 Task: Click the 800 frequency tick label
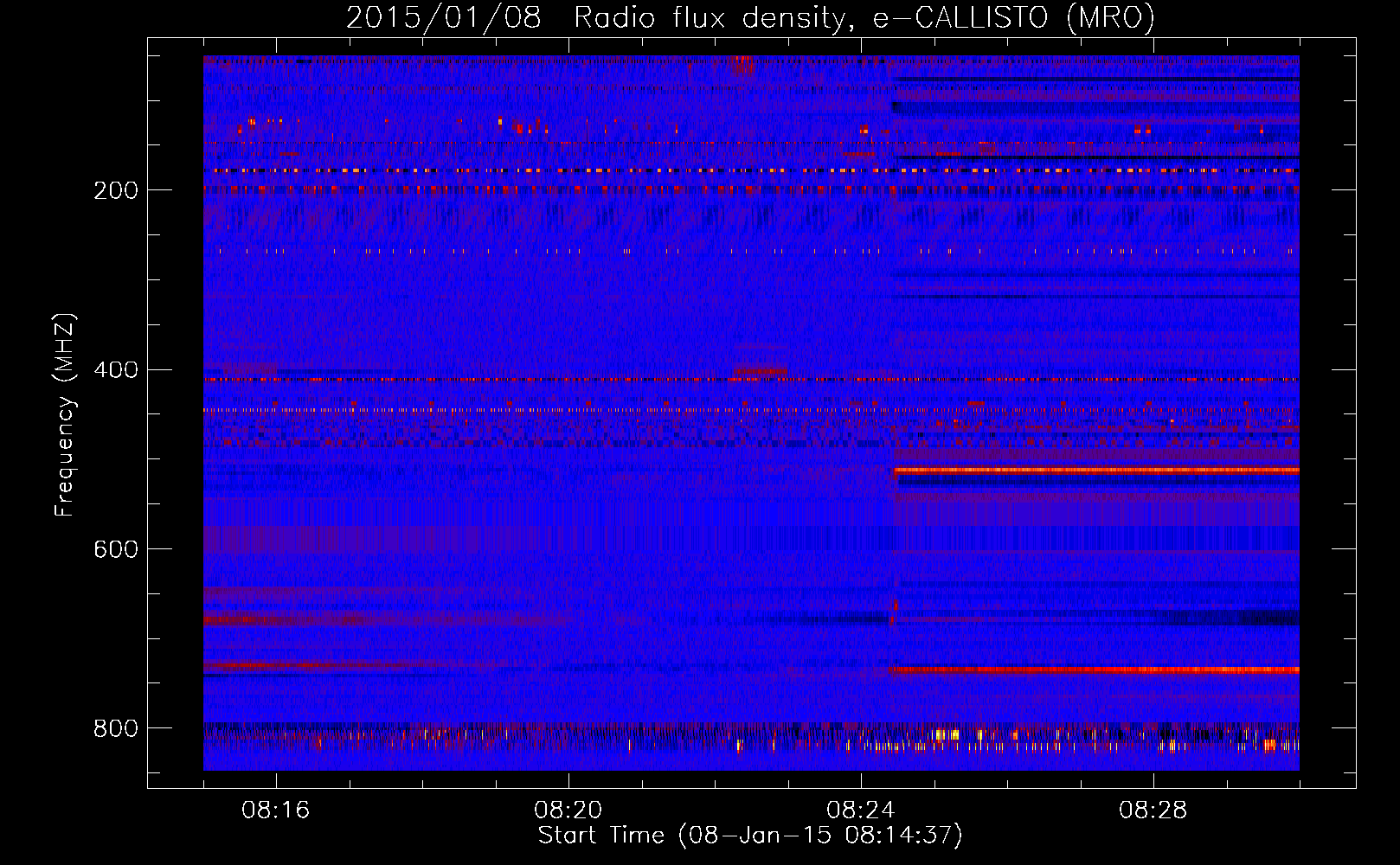click(x=115, y=728)
